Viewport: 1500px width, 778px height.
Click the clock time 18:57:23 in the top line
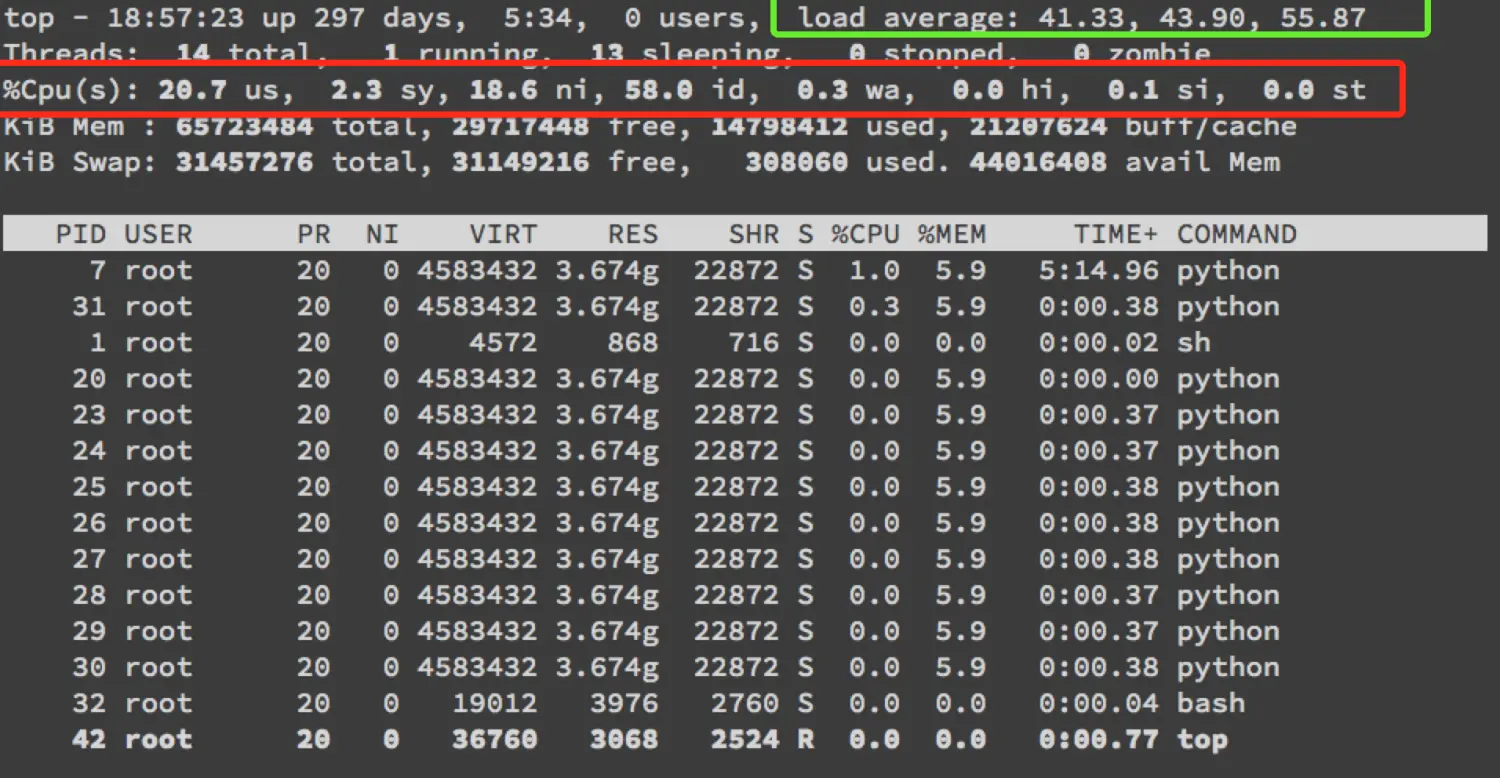176,18
